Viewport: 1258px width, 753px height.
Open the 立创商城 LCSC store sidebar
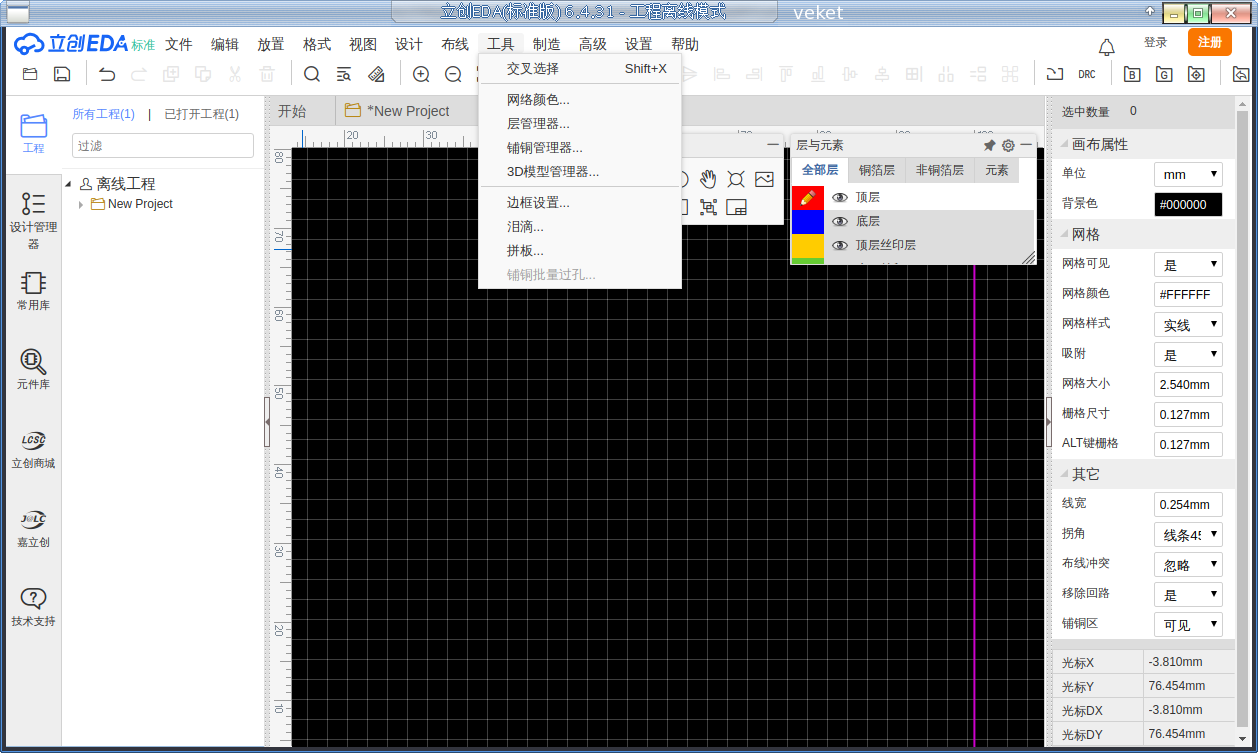pos(33,449)
